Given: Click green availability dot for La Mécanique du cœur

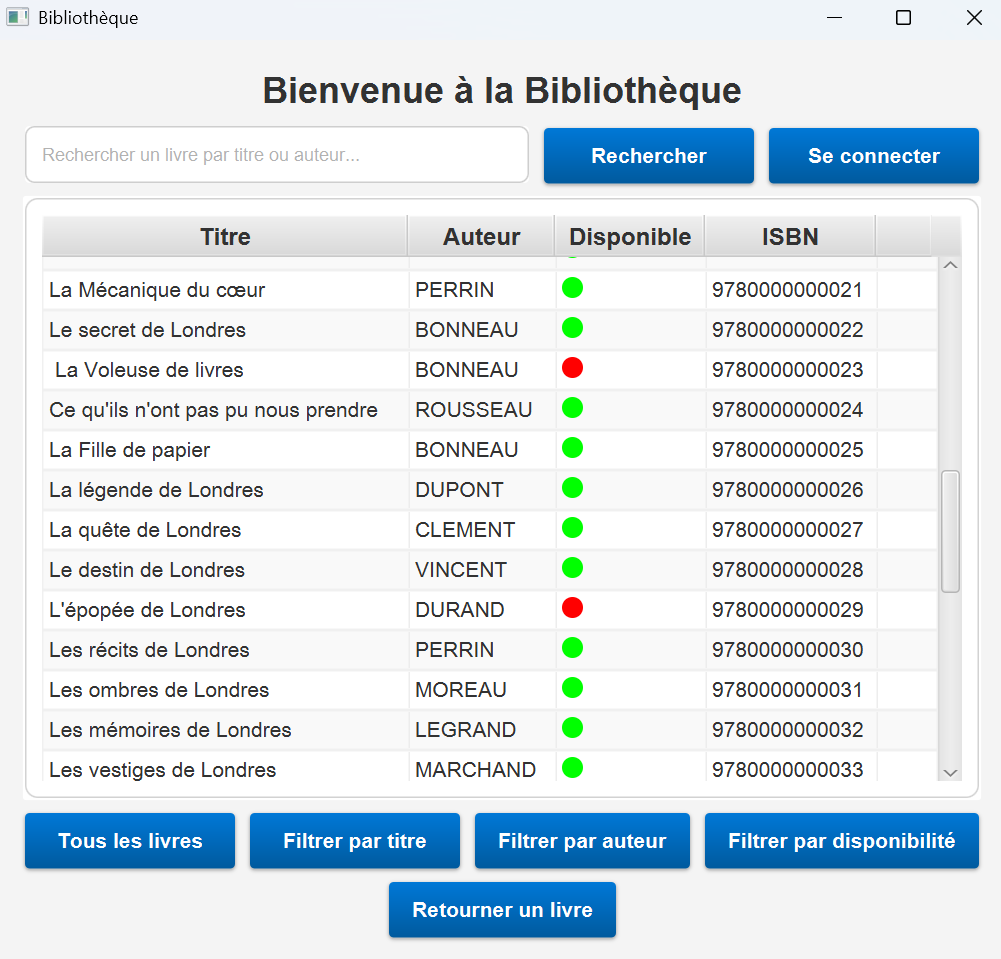Looking at the screenshot, I should coord(572,288).
